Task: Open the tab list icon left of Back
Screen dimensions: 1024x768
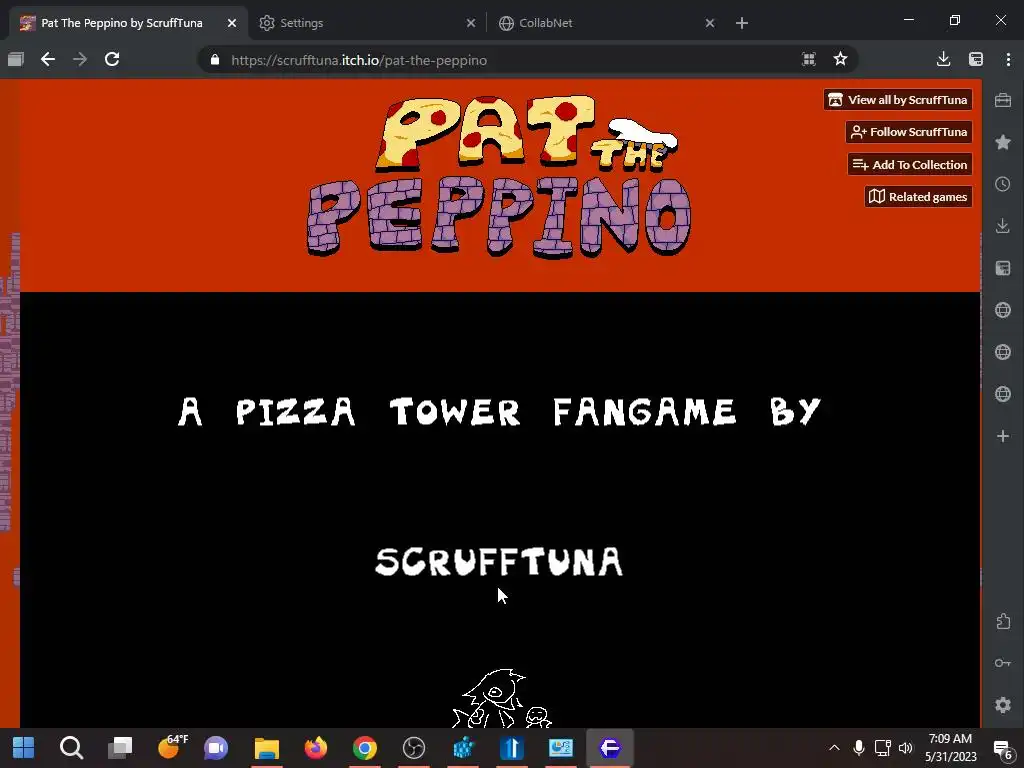Action: (x=16, y=59)
